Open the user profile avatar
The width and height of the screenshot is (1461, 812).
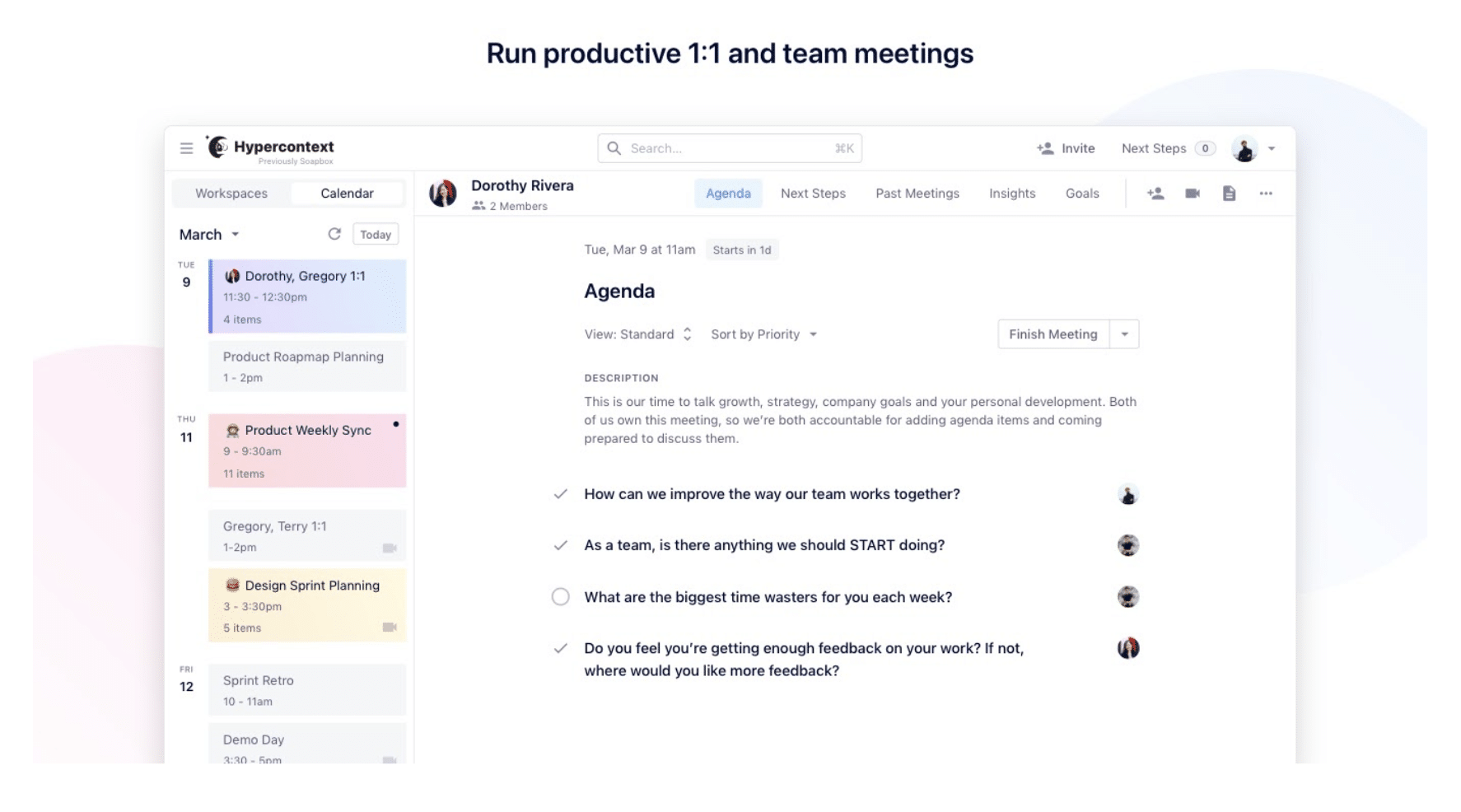pyautogui.click(x=1244, y=149)
